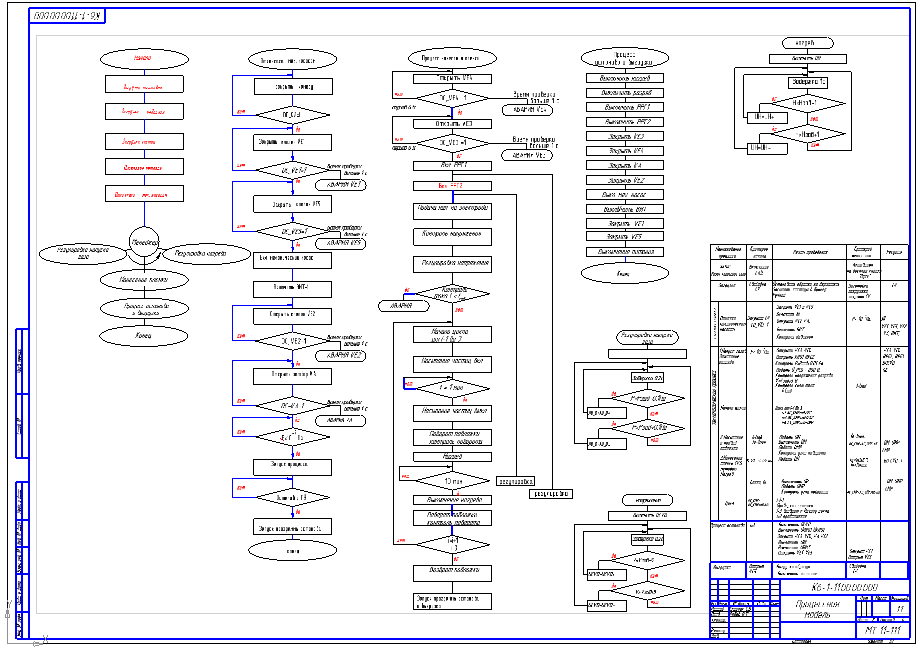Select the 'Выключить PPT1' box
Viewport: 920px width, 648px height.
pos(625,107)
